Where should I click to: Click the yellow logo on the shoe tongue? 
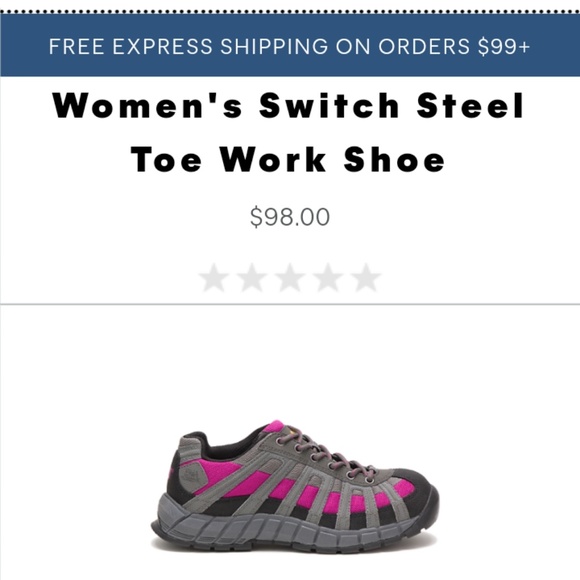[x=294, y=431]
